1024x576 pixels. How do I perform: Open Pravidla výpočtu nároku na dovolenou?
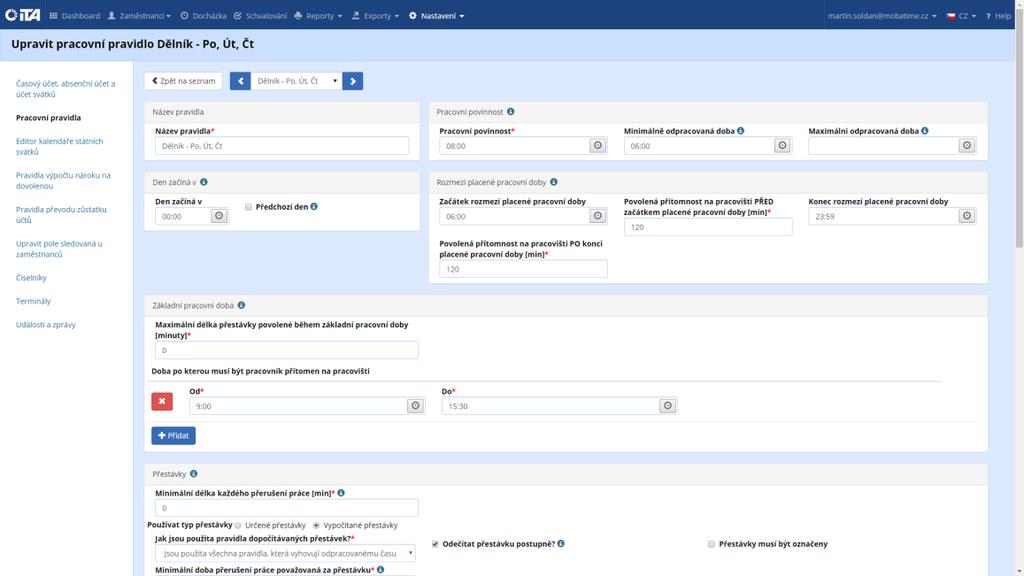point(63,180)
